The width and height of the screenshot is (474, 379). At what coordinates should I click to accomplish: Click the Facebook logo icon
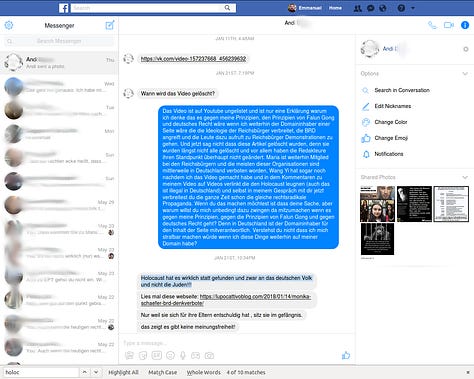click(63, 8)
